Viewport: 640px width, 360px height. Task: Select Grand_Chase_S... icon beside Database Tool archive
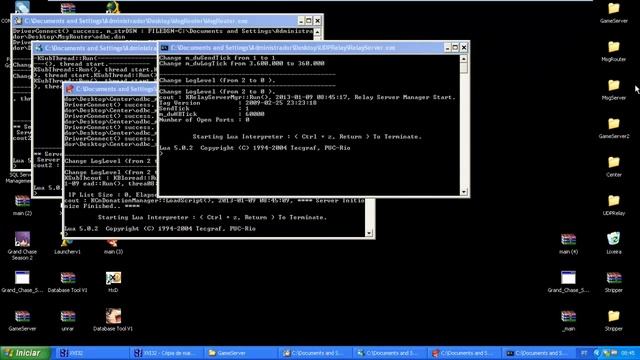[22, 278]
